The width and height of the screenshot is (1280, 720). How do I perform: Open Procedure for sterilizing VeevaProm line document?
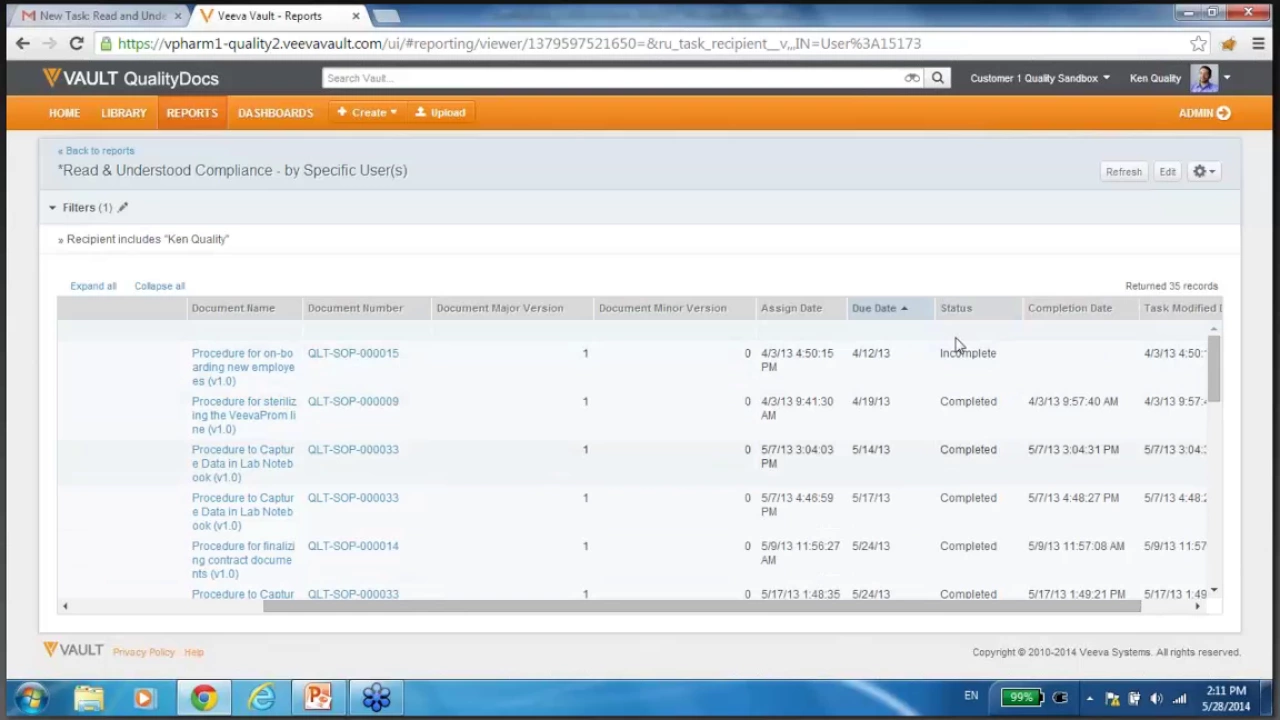click(244, 415)
